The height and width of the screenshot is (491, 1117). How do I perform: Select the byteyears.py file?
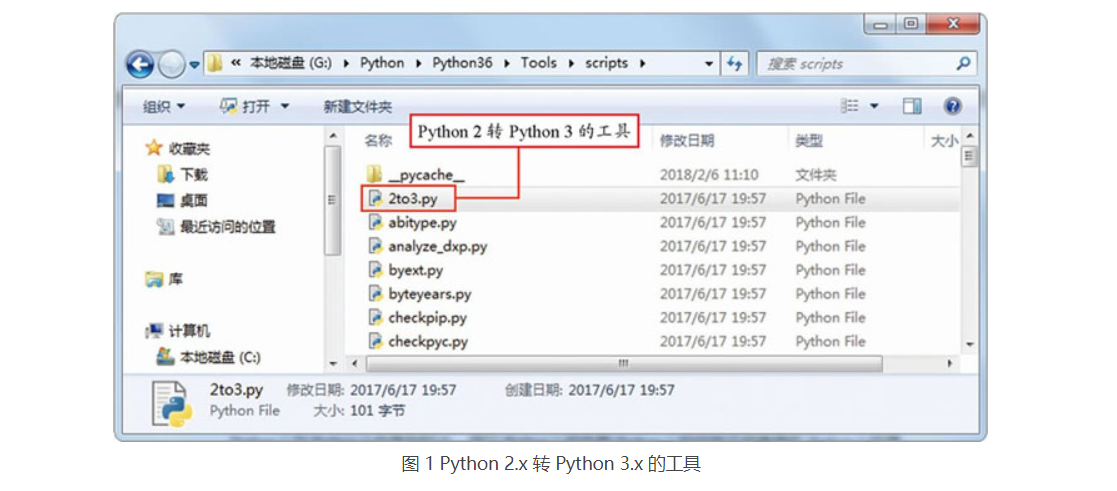430,294
